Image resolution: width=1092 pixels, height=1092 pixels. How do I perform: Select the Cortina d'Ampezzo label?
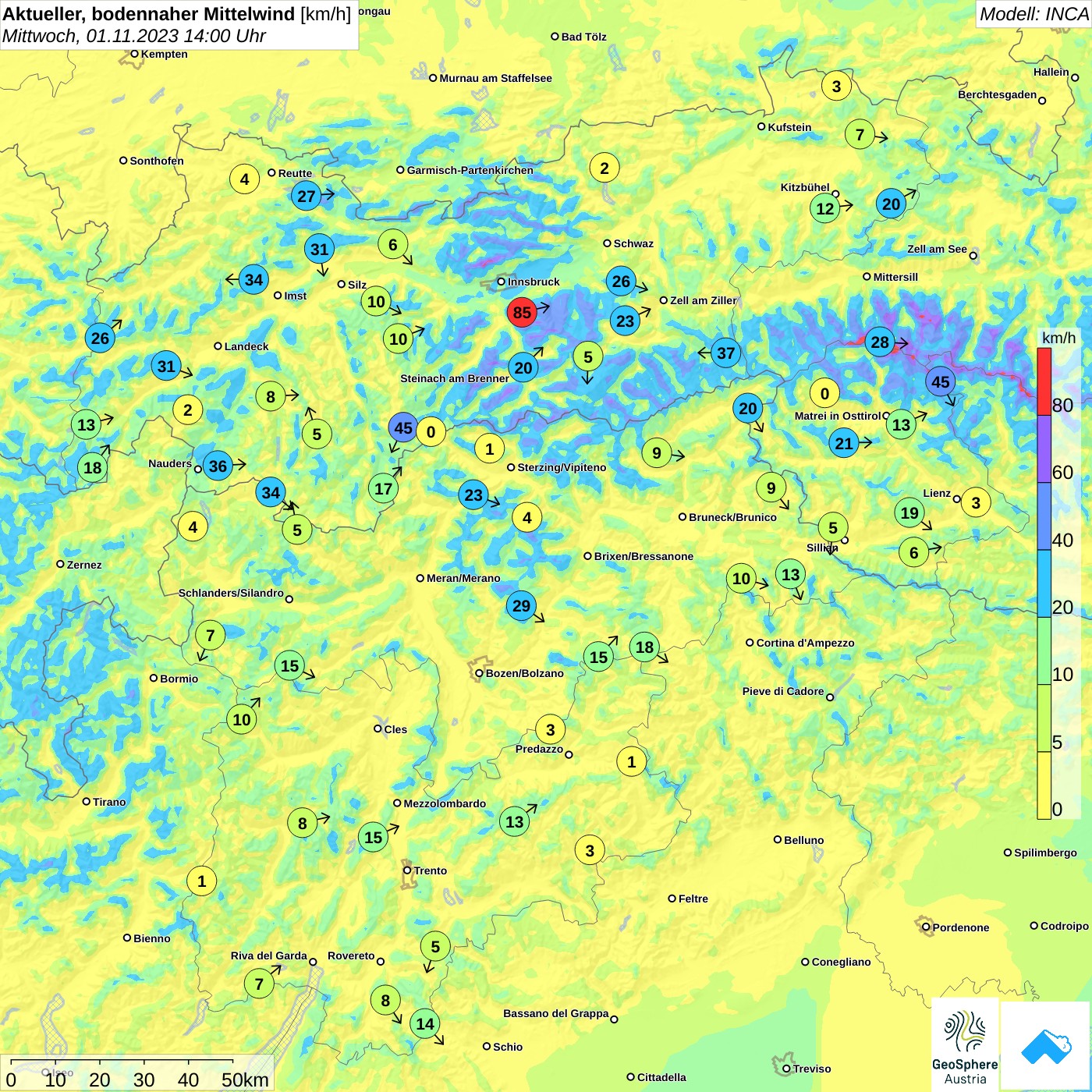(x=805, y=643)
